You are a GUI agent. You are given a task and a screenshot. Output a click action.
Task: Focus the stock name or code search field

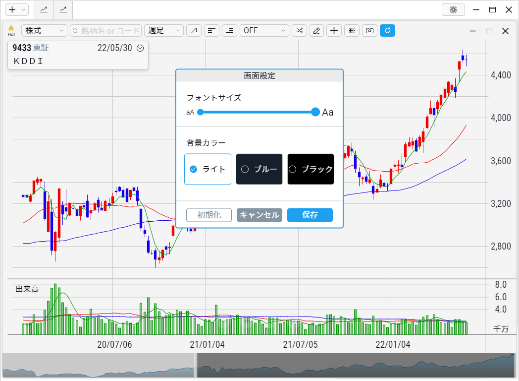(x=106, y=31)
